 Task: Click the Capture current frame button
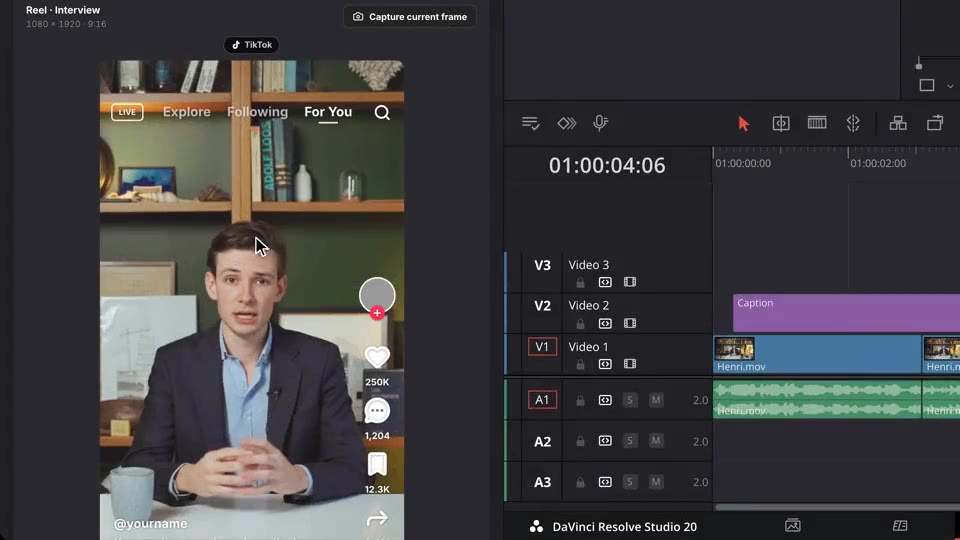tap(410, 17)
